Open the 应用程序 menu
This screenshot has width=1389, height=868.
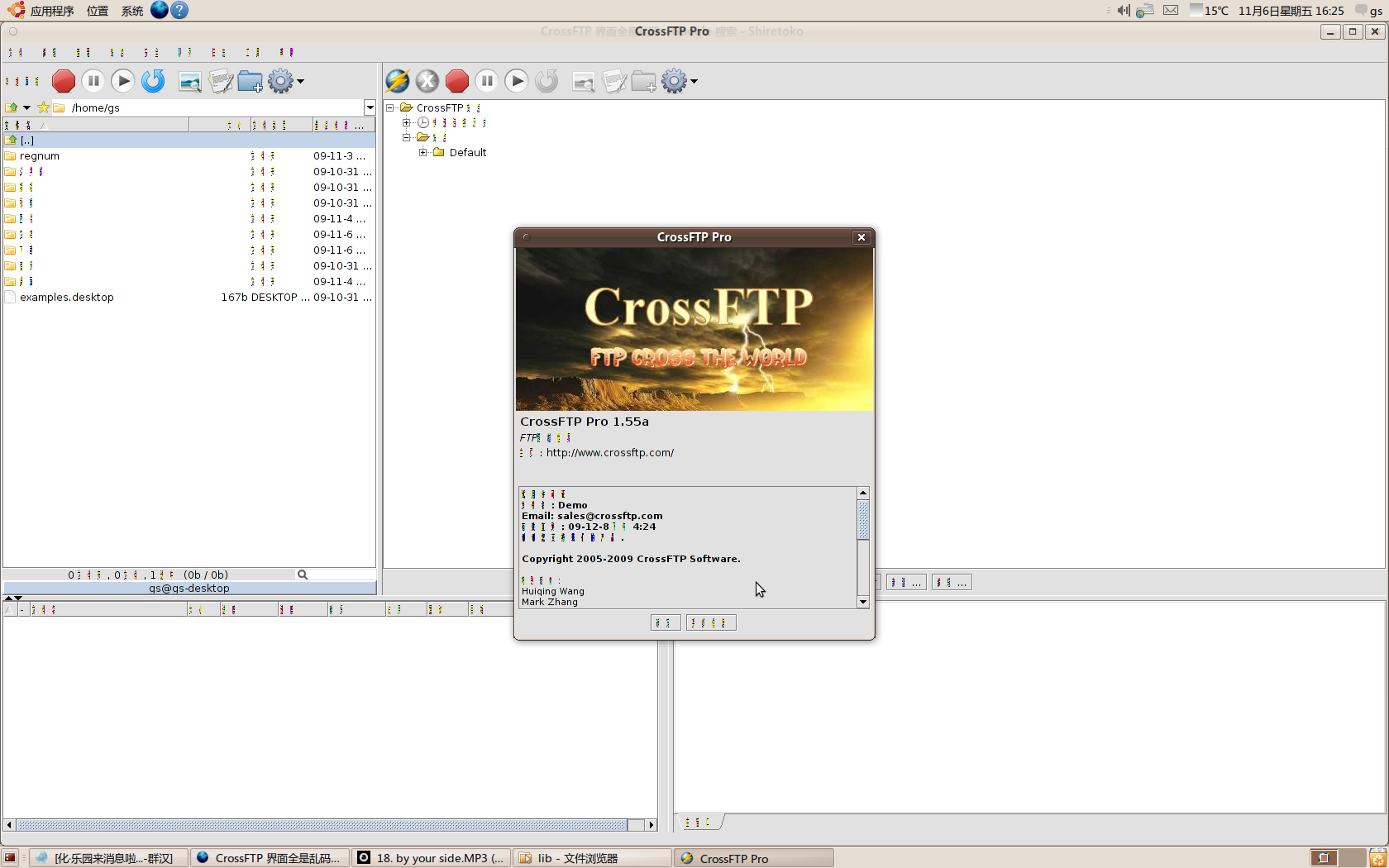click(x=52, y=11)
